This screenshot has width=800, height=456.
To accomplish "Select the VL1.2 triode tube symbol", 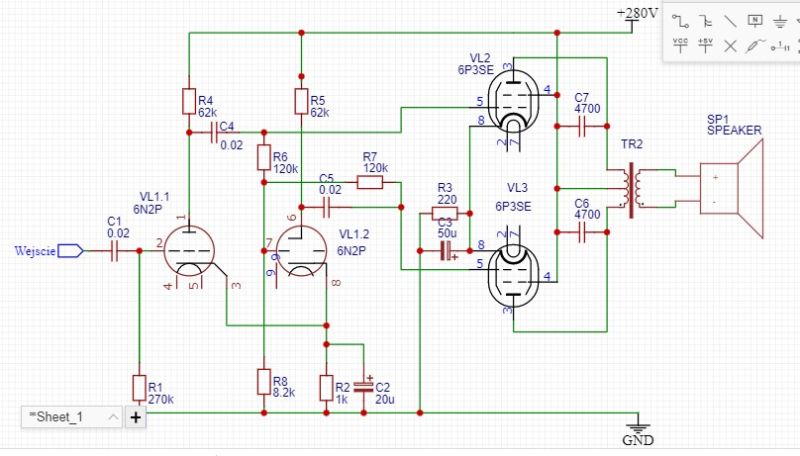I will tap(302, 251).
